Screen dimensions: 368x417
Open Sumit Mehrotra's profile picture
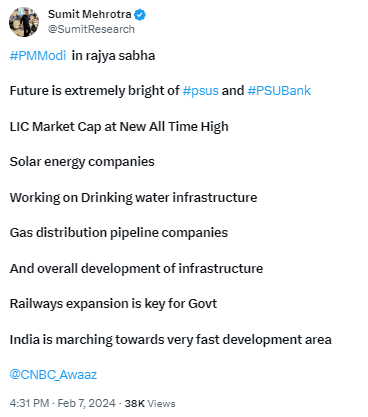pos(24,22)
